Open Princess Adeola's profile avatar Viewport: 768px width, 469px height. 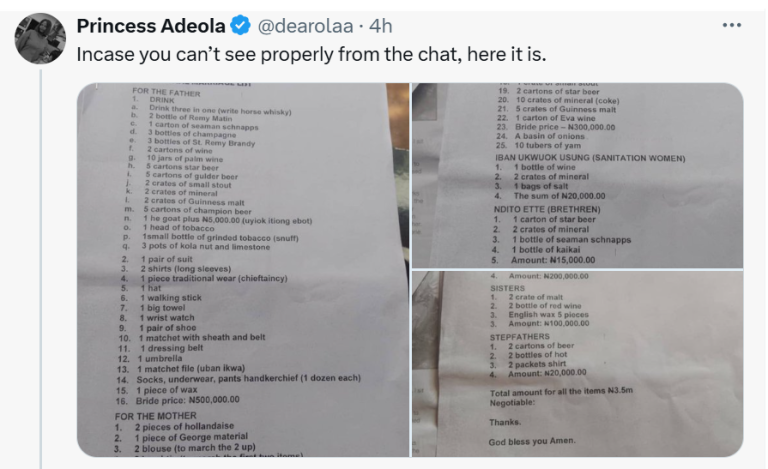coord(40,39)
